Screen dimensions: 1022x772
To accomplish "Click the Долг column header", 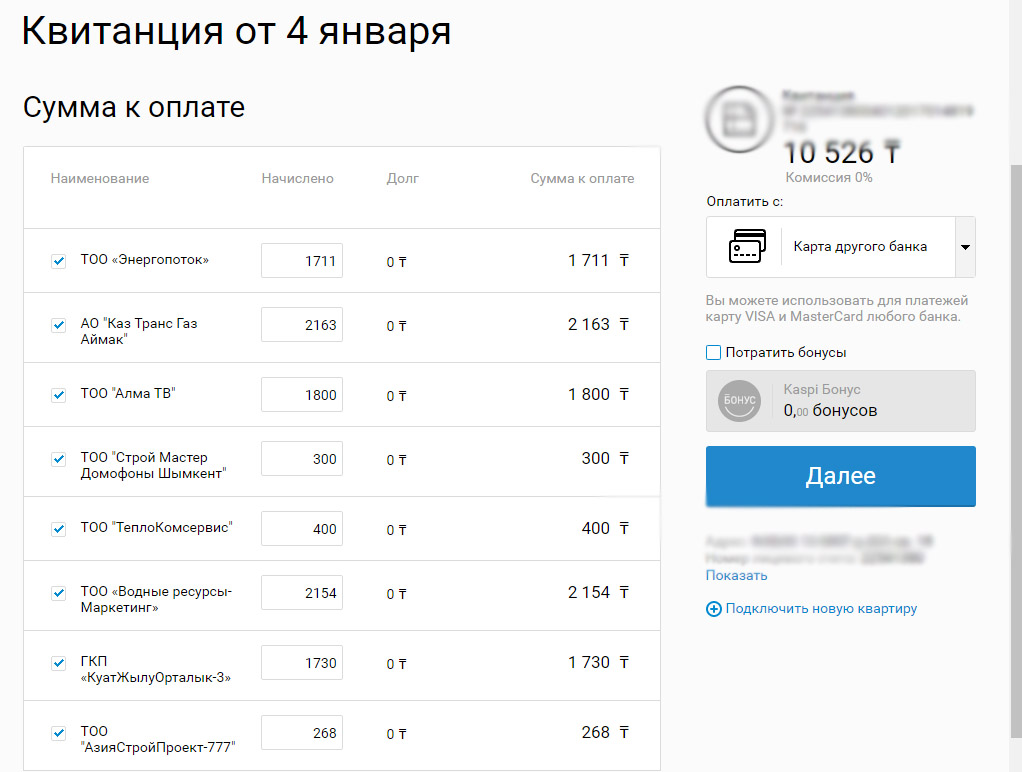I will pos(403,179).
